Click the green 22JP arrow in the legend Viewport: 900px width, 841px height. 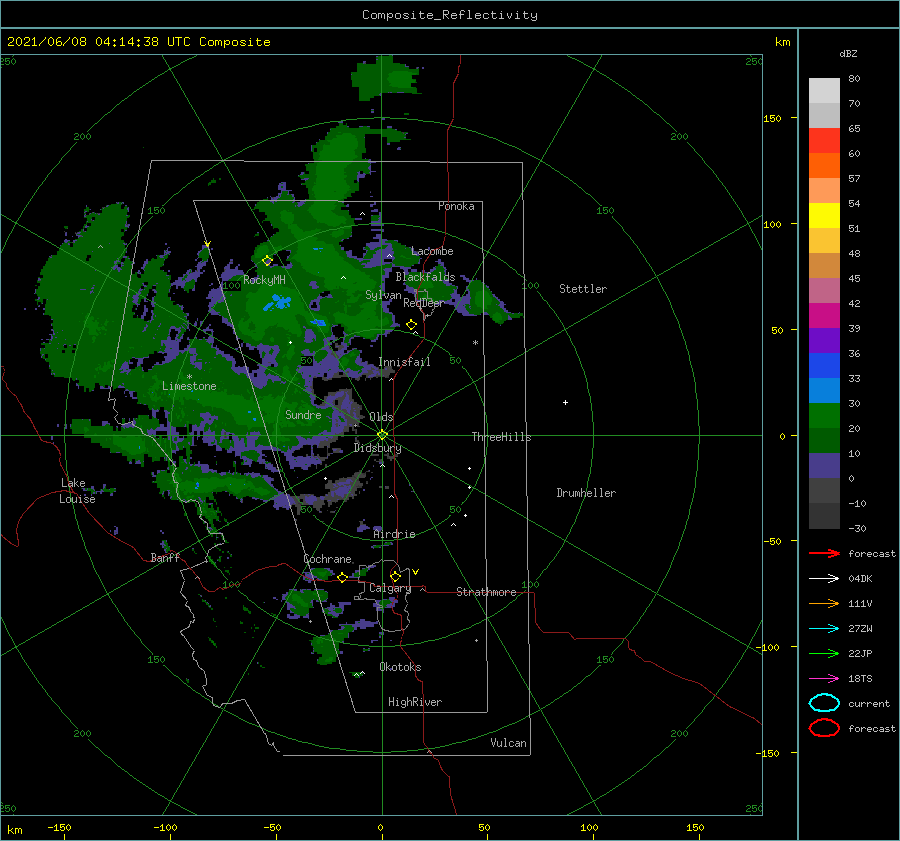(x=824, y=653)
